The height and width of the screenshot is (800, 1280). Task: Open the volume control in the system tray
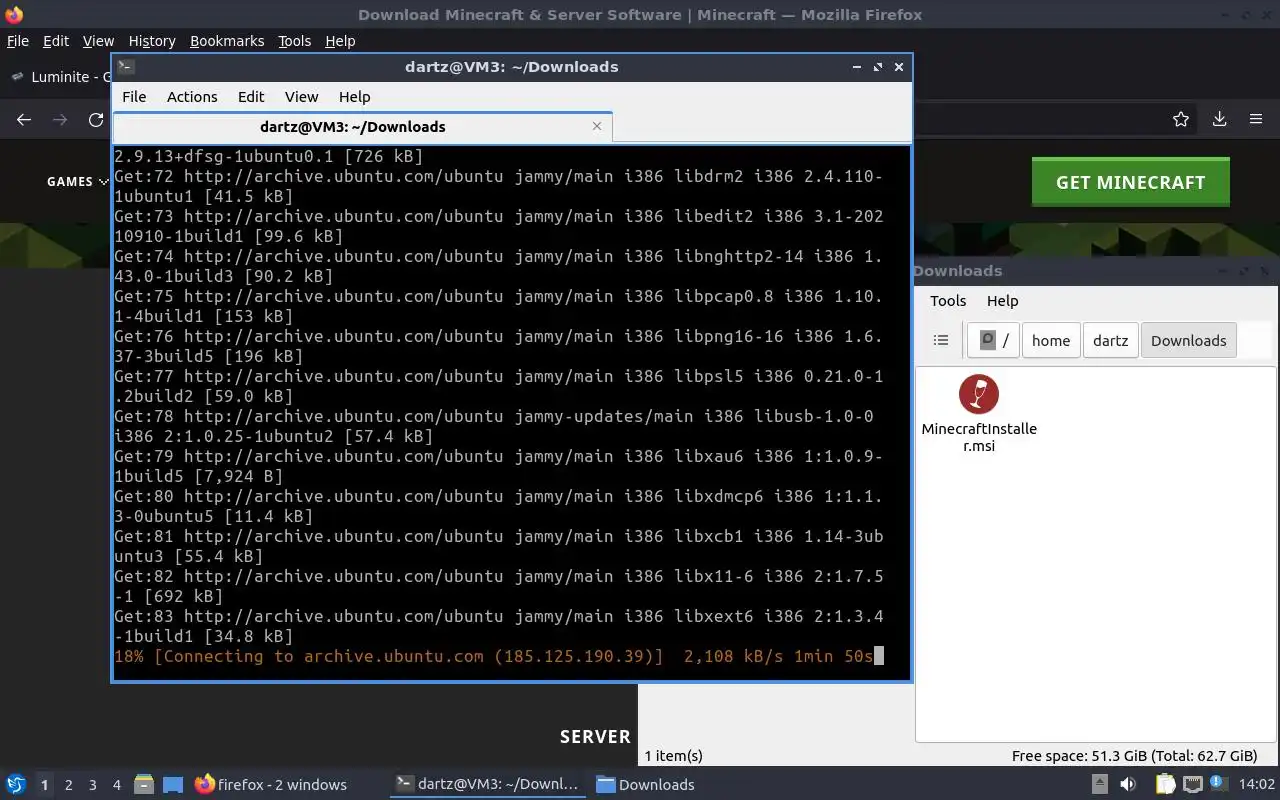[x=1128, y=785]
